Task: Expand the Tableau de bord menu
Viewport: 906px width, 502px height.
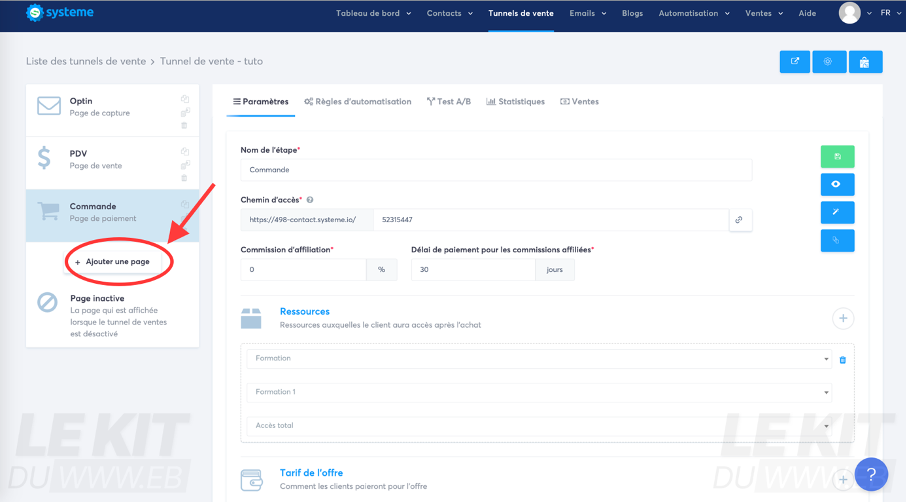Action: (373, 13)
